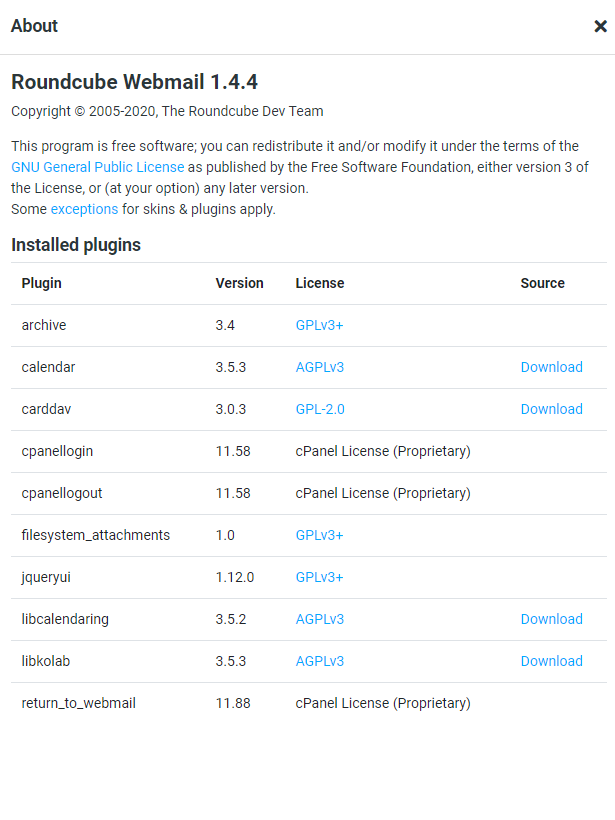This screenshot has width=615, height=820.
Task: Open the exceptions link for skins
Action: click(x=84, y=208)
